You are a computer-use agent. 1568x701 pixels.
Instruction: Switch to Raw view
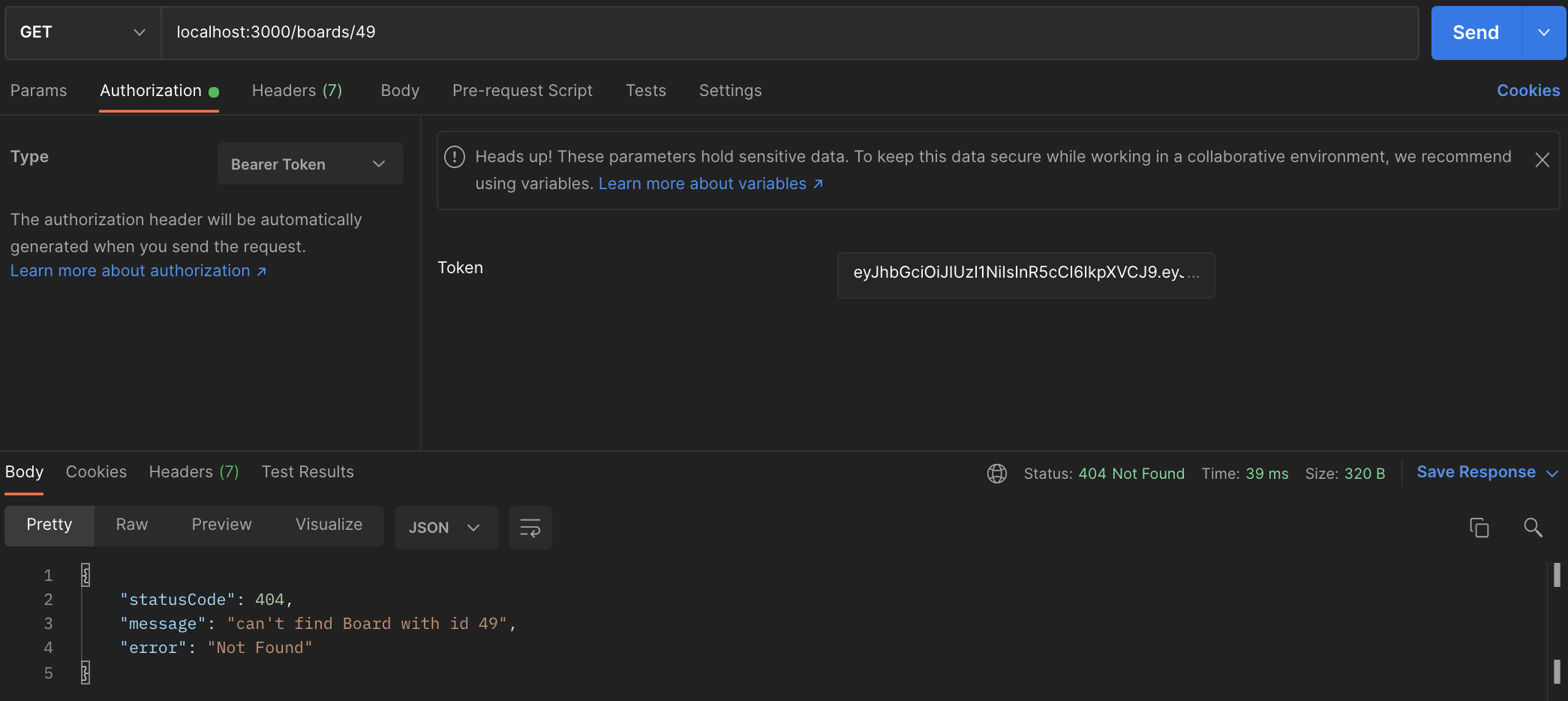(x=132, y=525)
